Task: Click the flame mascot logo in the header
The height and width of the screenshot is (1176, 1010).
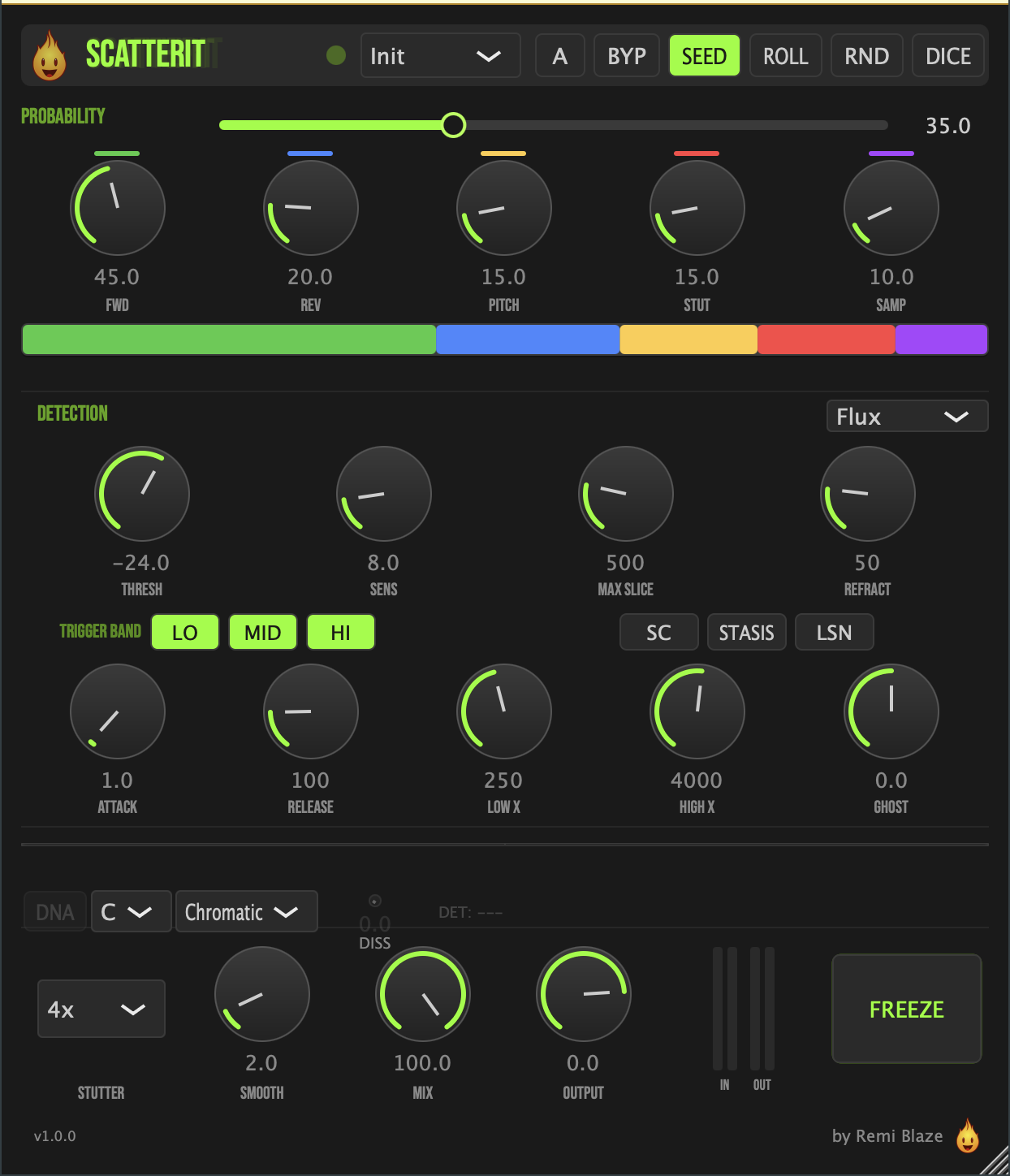Action: pos(50,56)
